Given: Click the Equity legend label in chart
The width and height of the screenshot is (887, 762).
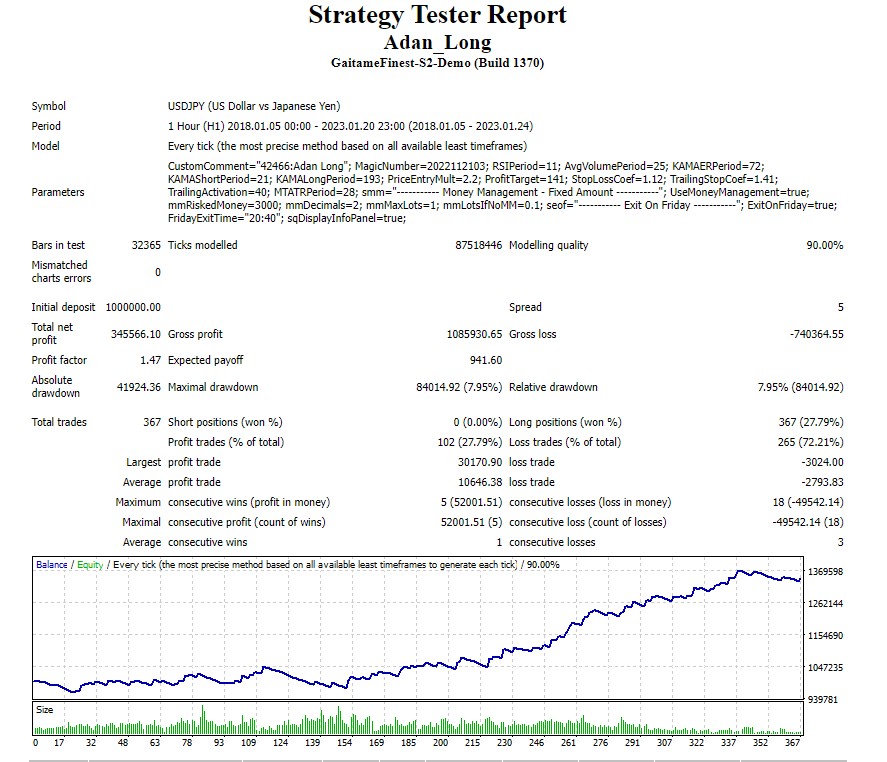Looking at the screenshot, I should [x=88, y=565].
